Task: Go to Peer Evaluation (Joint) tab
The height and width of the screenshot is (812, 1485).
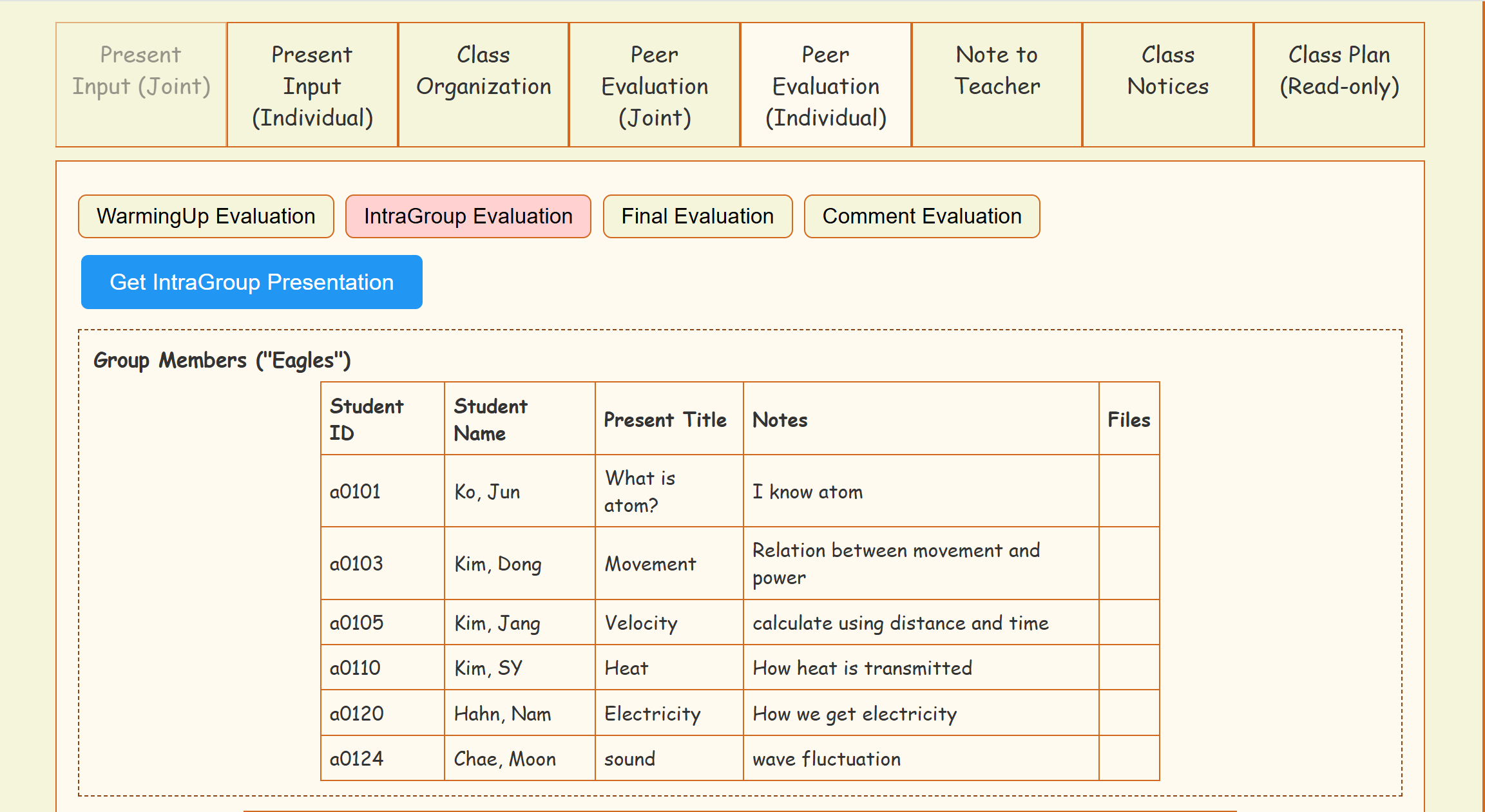Action: (655, 84)
